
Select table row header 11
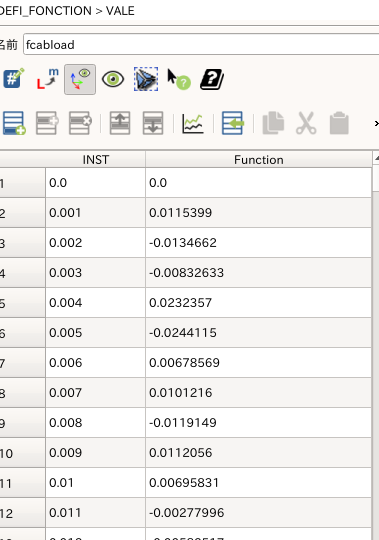tap(22, 483)
